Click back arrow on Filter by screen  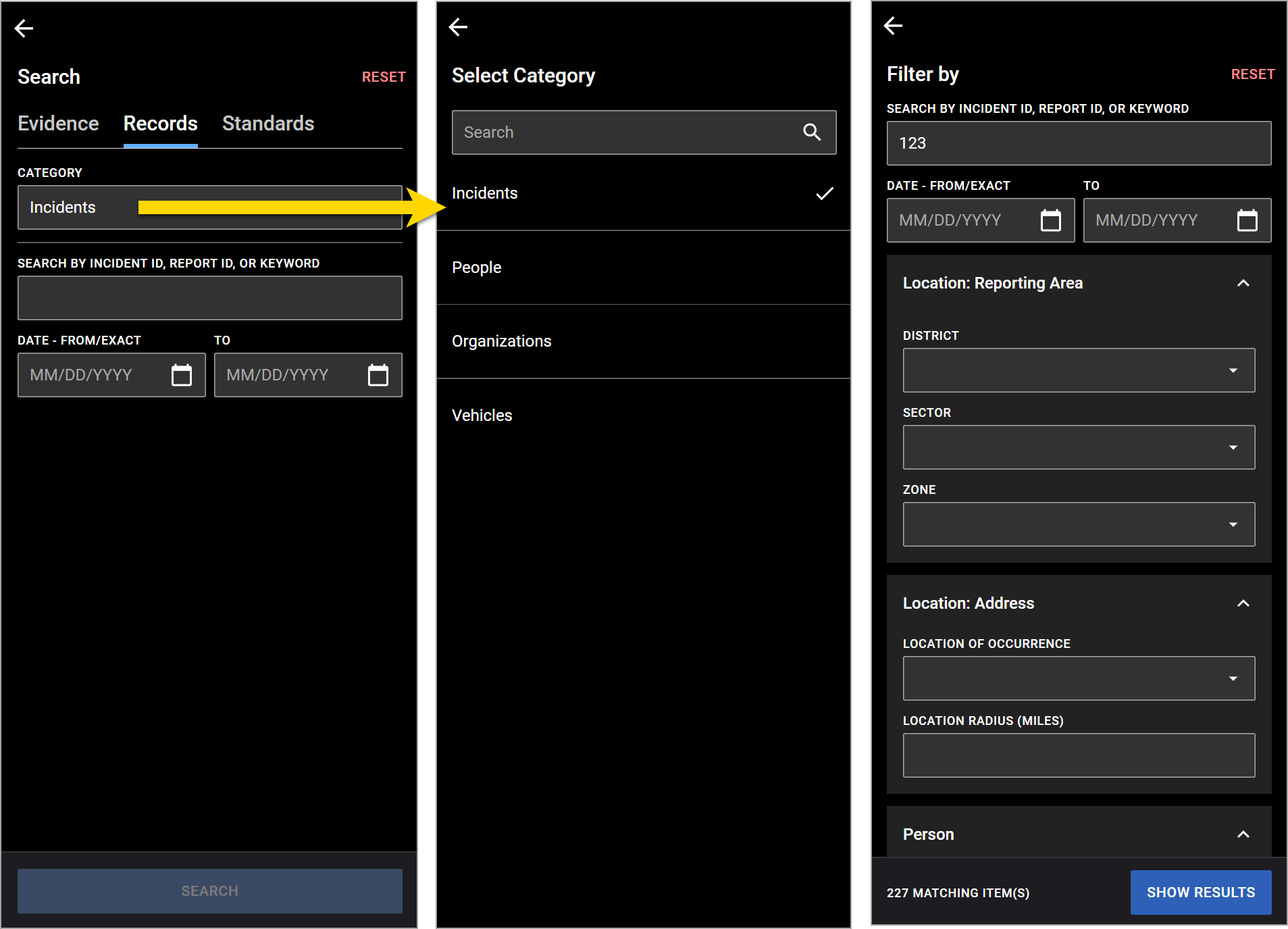893,26
